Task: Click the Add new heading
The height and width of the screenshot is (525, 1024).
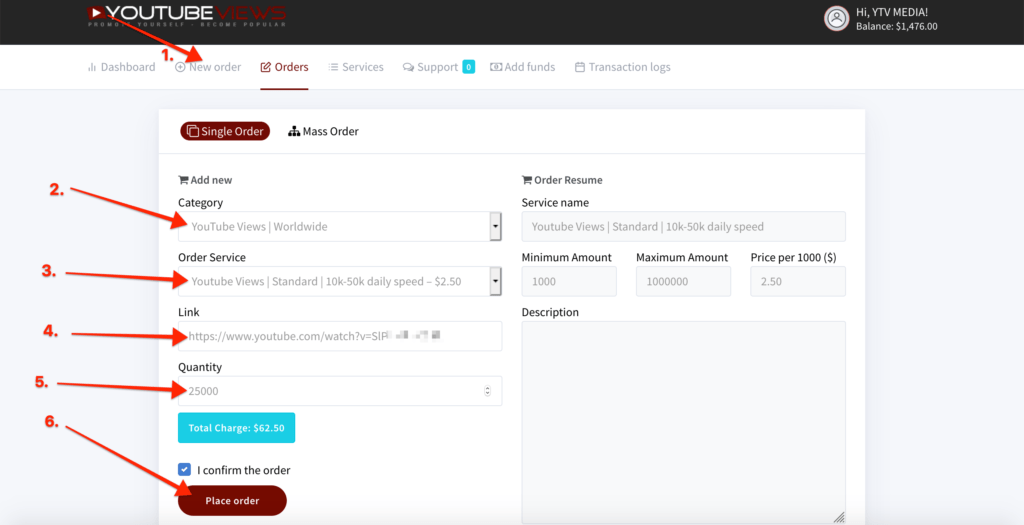Action: tap(205, 180)
